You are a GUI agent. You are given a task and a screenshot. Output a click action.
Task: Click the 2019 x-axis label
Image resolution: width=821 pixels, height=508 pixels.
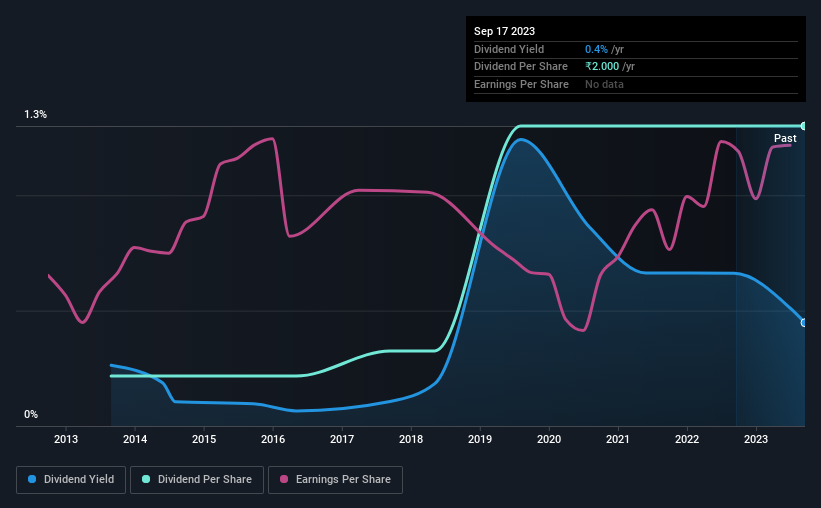point(480,439)
